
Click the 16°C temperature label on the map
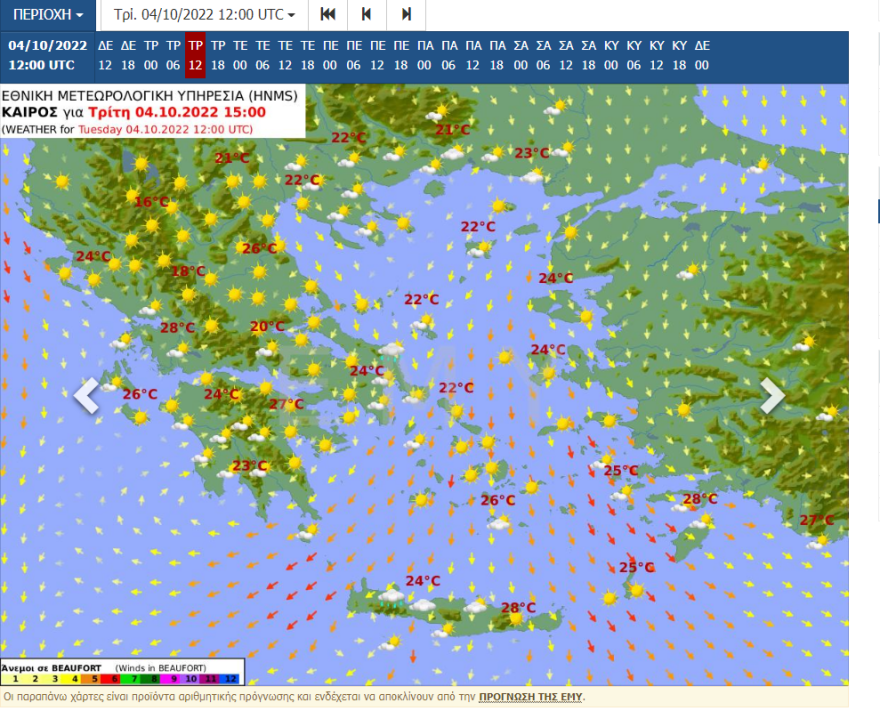(152, 202)
